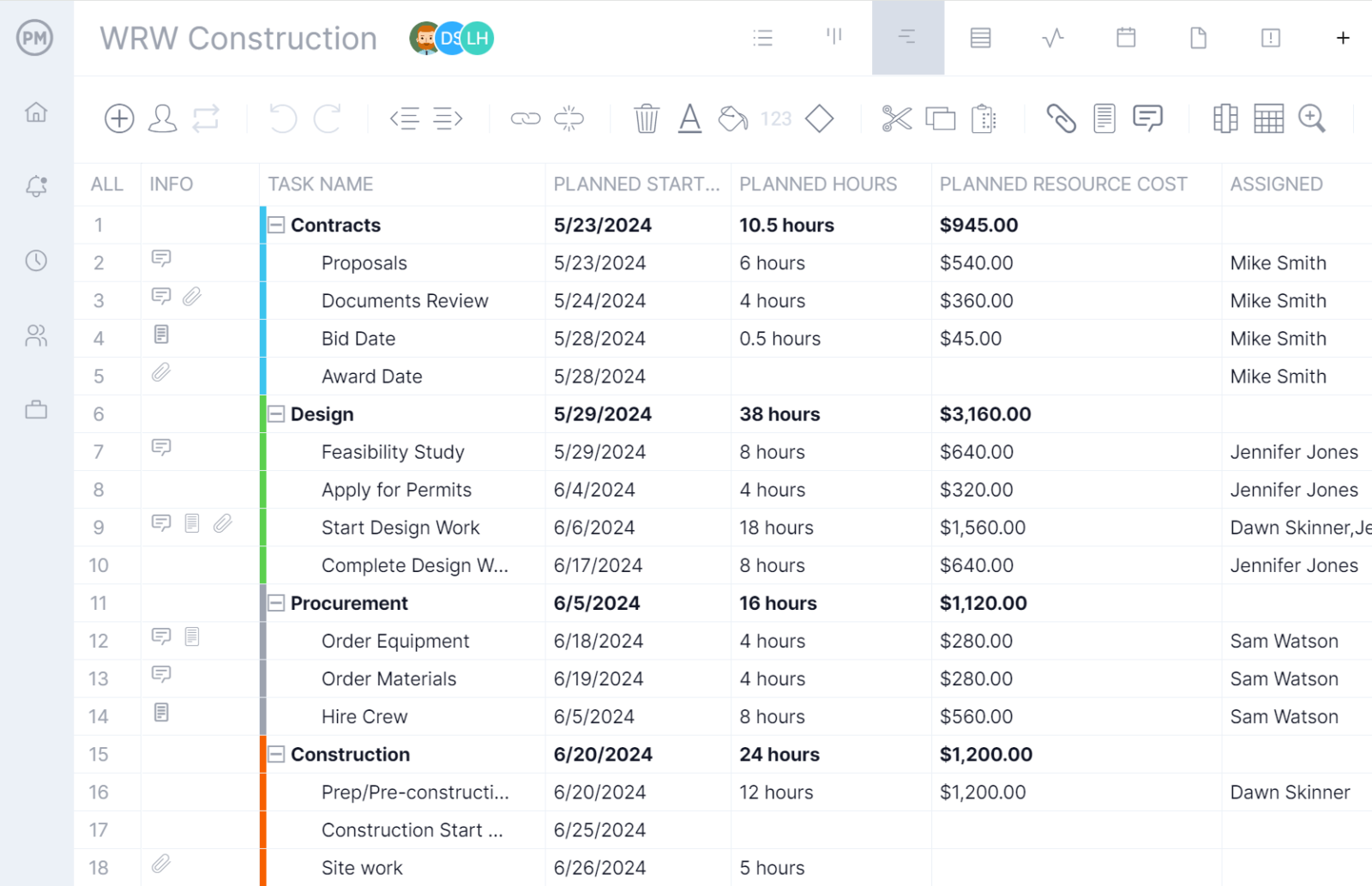Viewport: 1372px width, 886px height.
Task: Open notifications bell in sidebar
Action: click(36, 186)
